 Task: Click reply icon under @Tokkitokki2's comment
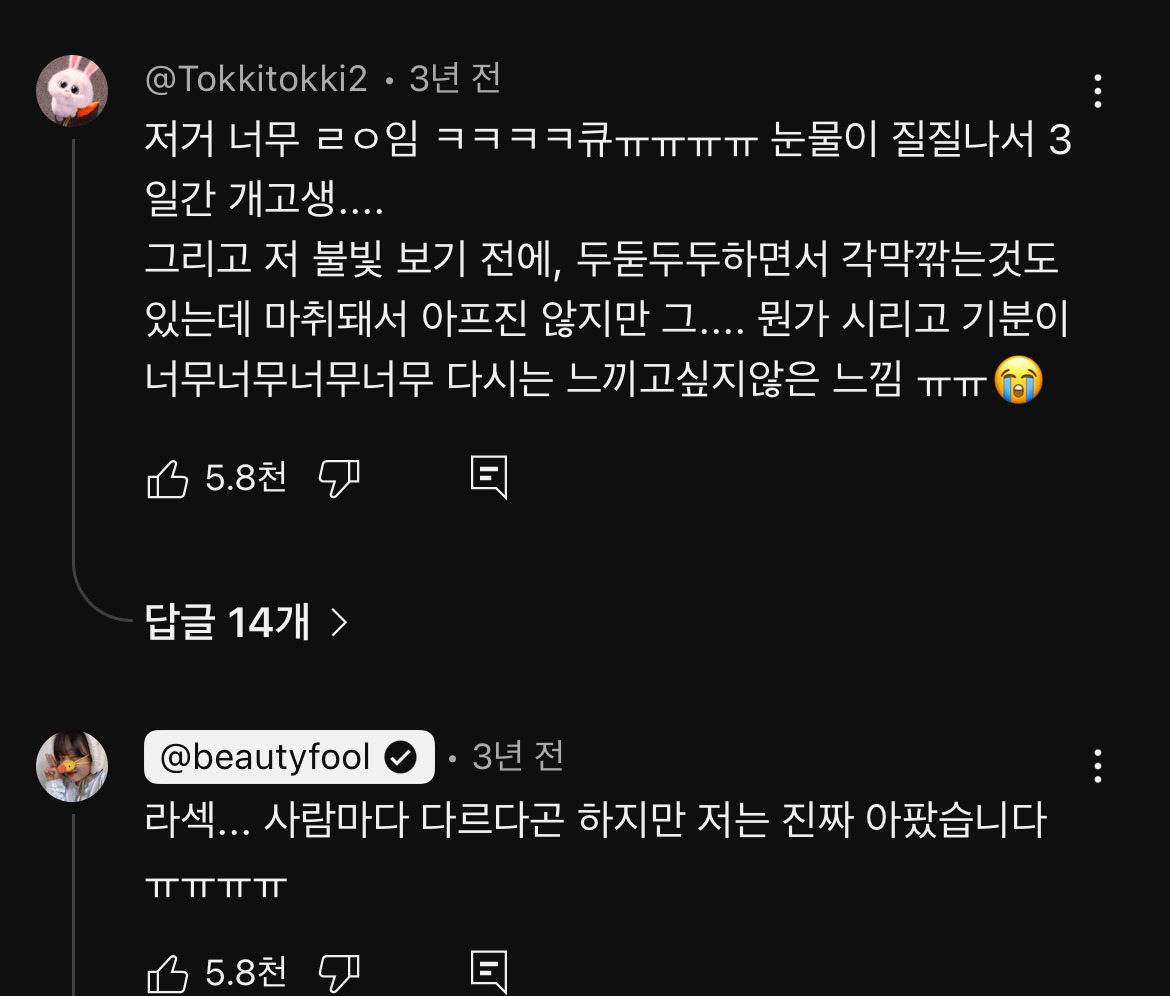tap(489, 478)
